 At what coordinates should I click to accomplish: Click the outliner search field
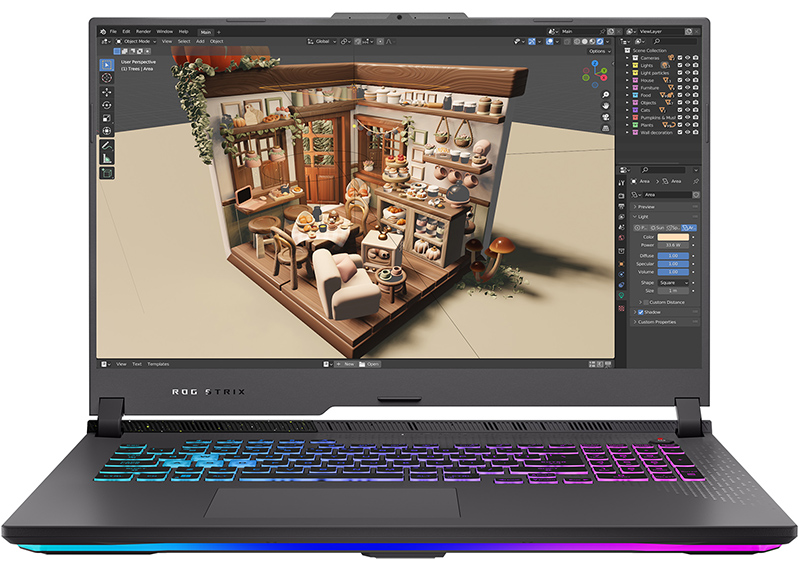pos(674,41)
